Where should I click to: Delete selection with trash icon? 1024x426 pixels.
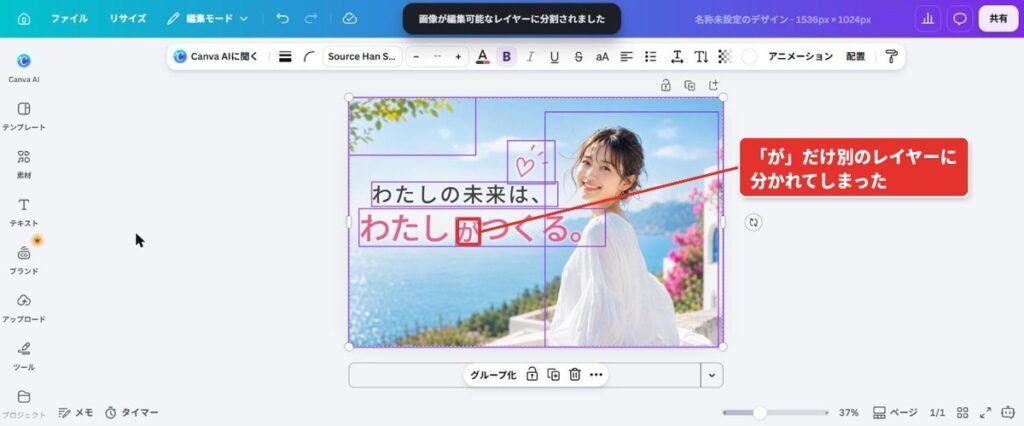(x=575, y=375)
